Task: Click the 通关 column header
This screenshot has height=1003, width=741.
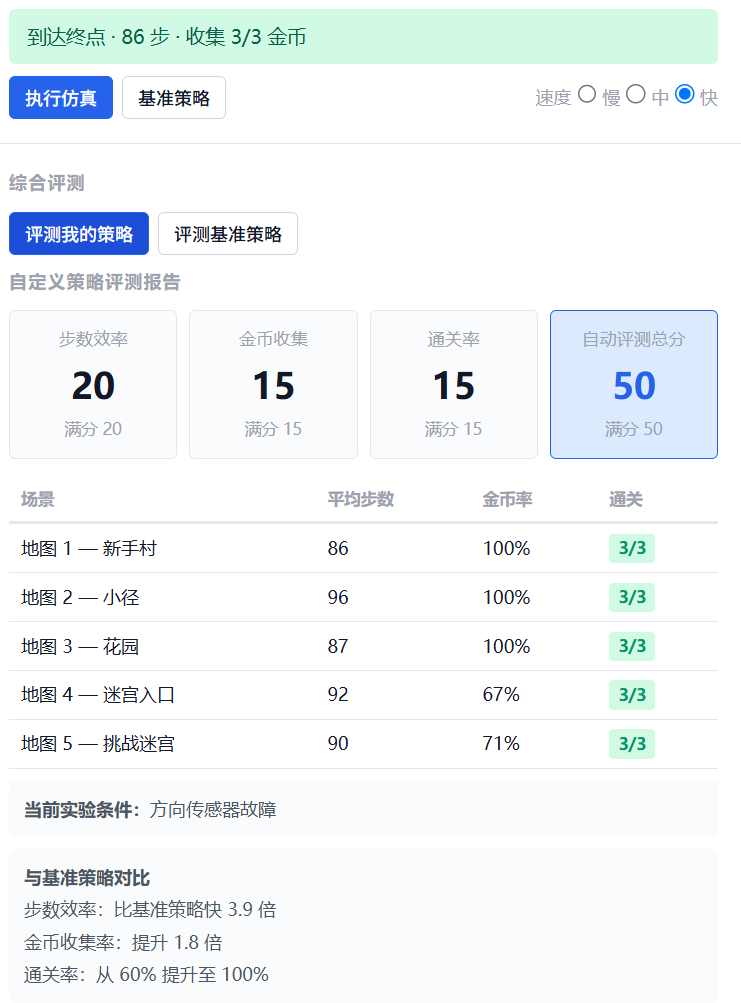Action: click(x=626, y=499)
